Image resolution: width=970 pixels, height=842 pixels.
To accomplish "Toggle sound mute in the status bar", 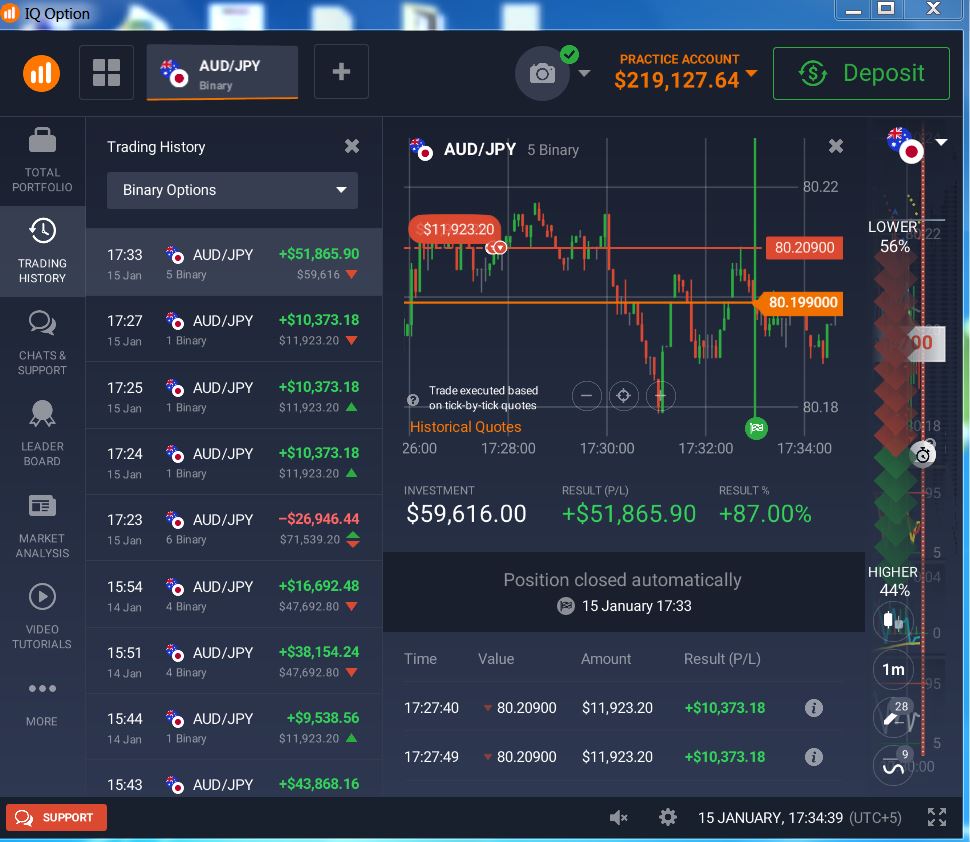I will pyautogui.click(x=619, y=818).
